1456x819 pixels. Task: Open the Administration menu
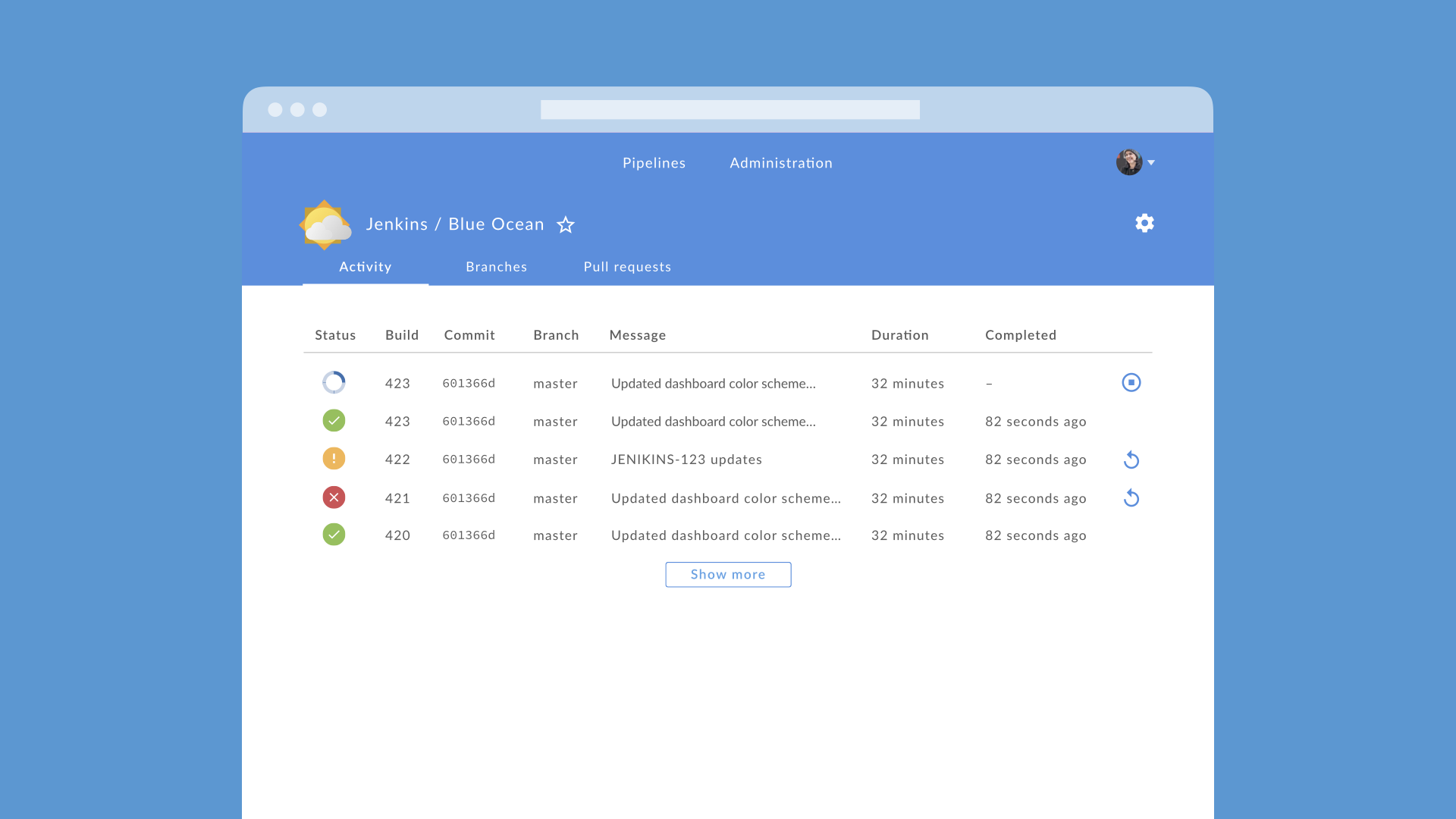[x=781, y=163]
